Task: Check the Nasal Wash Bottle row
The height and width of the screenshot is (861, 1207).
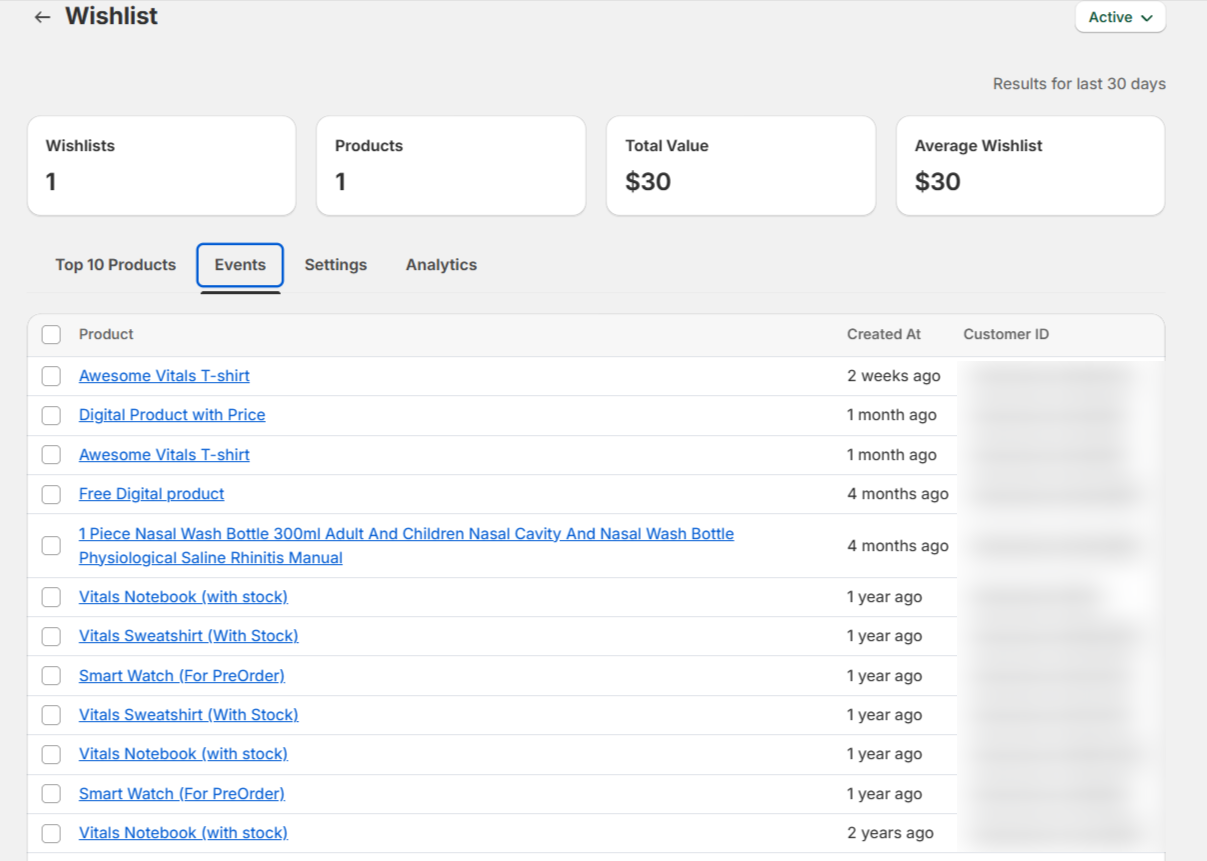Action: click(x=51, y=546)
